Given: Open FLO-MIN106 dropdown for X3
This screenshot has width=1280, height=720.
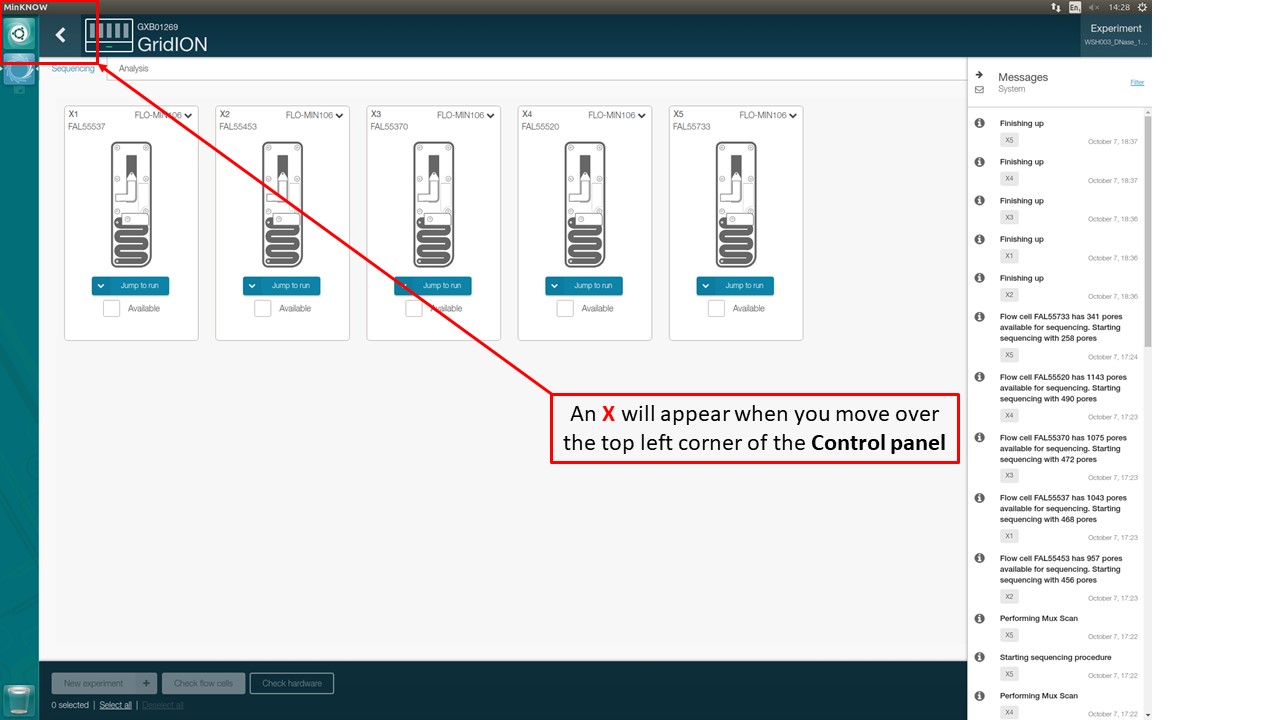Looking at the screenshot, I should (x=466, y=115).
